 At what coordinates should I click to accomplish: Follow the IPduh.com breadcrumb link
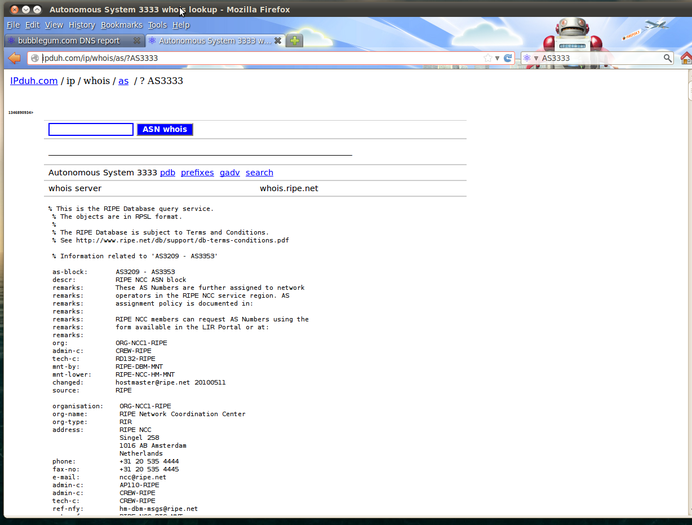[x=34, y=81]
